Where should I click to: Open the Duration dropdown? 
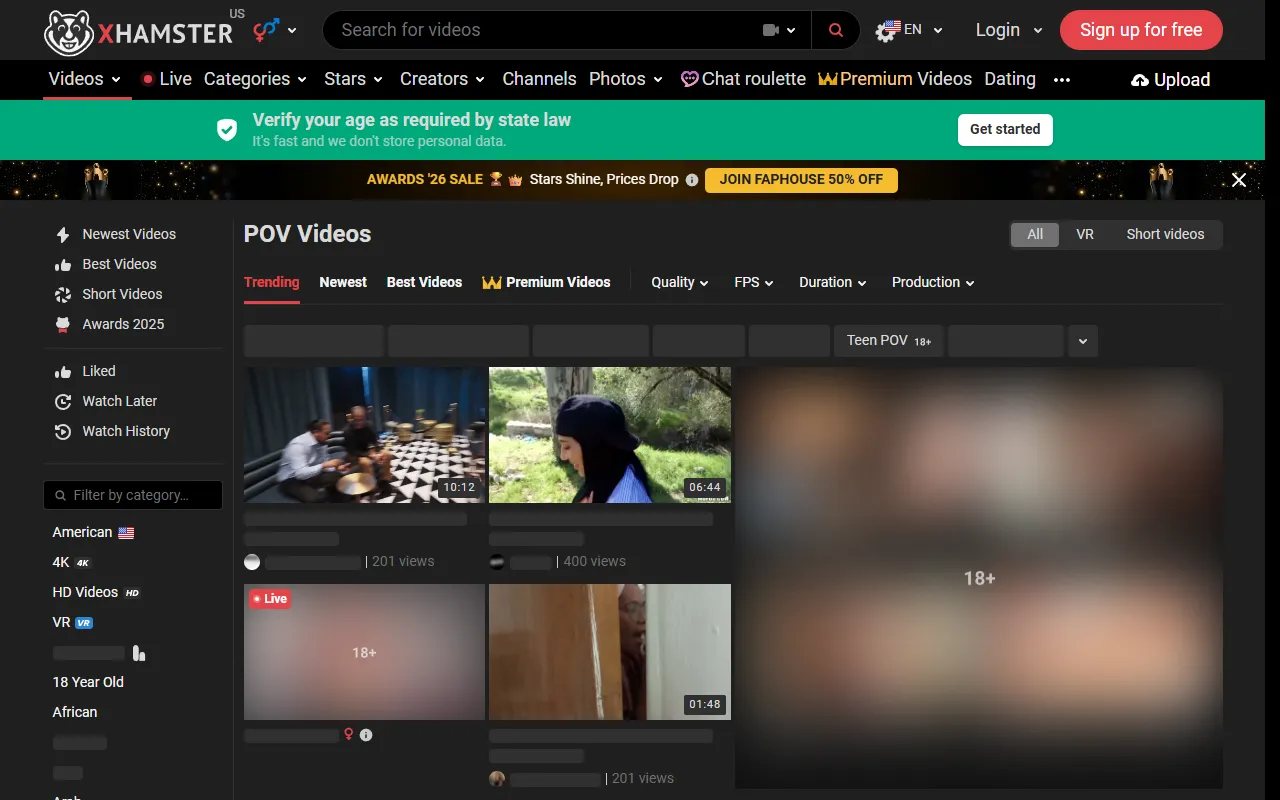[x=833, y=282]
